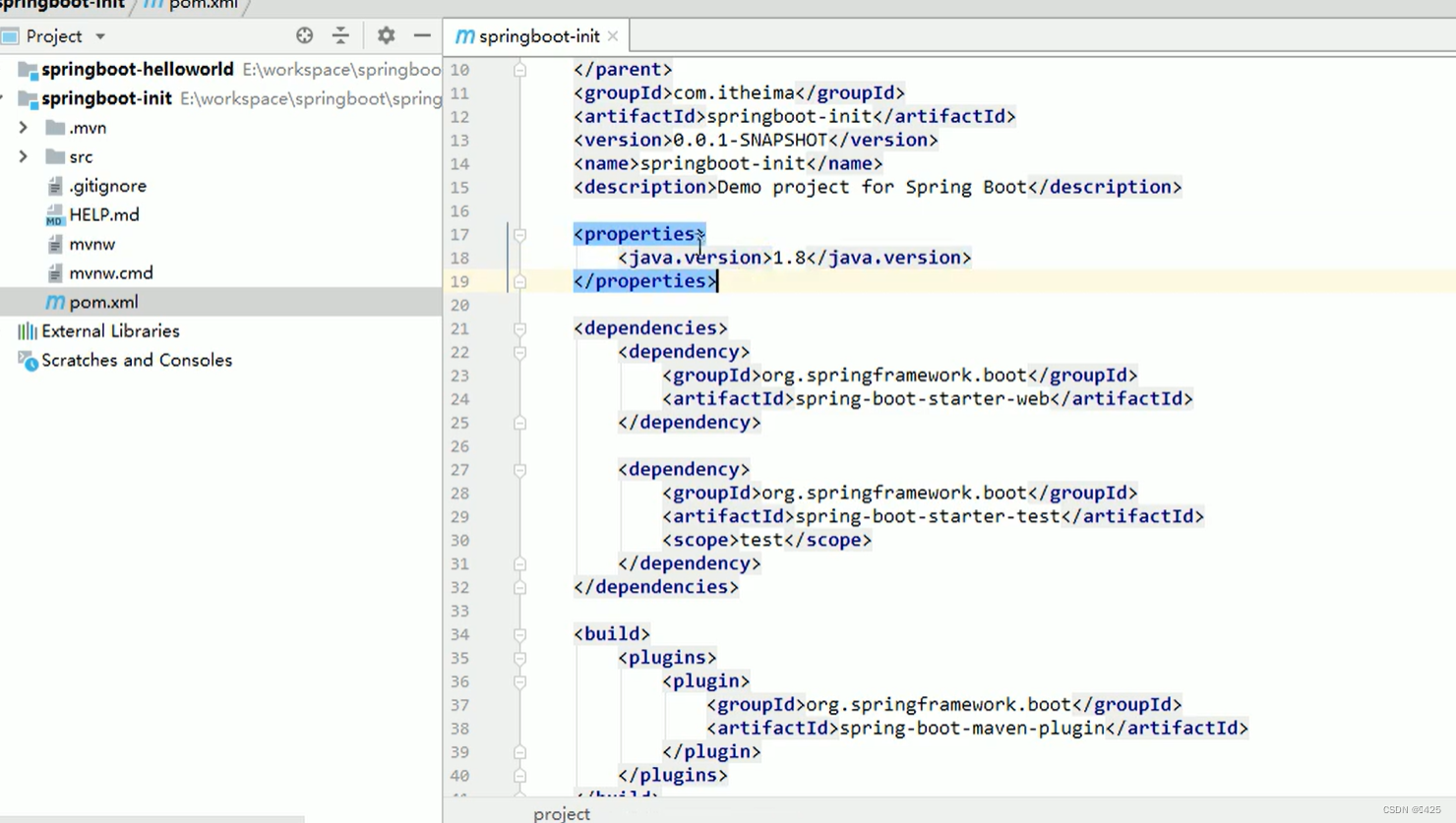1456x823 pixels.
Task: Select the springboot-init module
Action: [x=106, y=98]
